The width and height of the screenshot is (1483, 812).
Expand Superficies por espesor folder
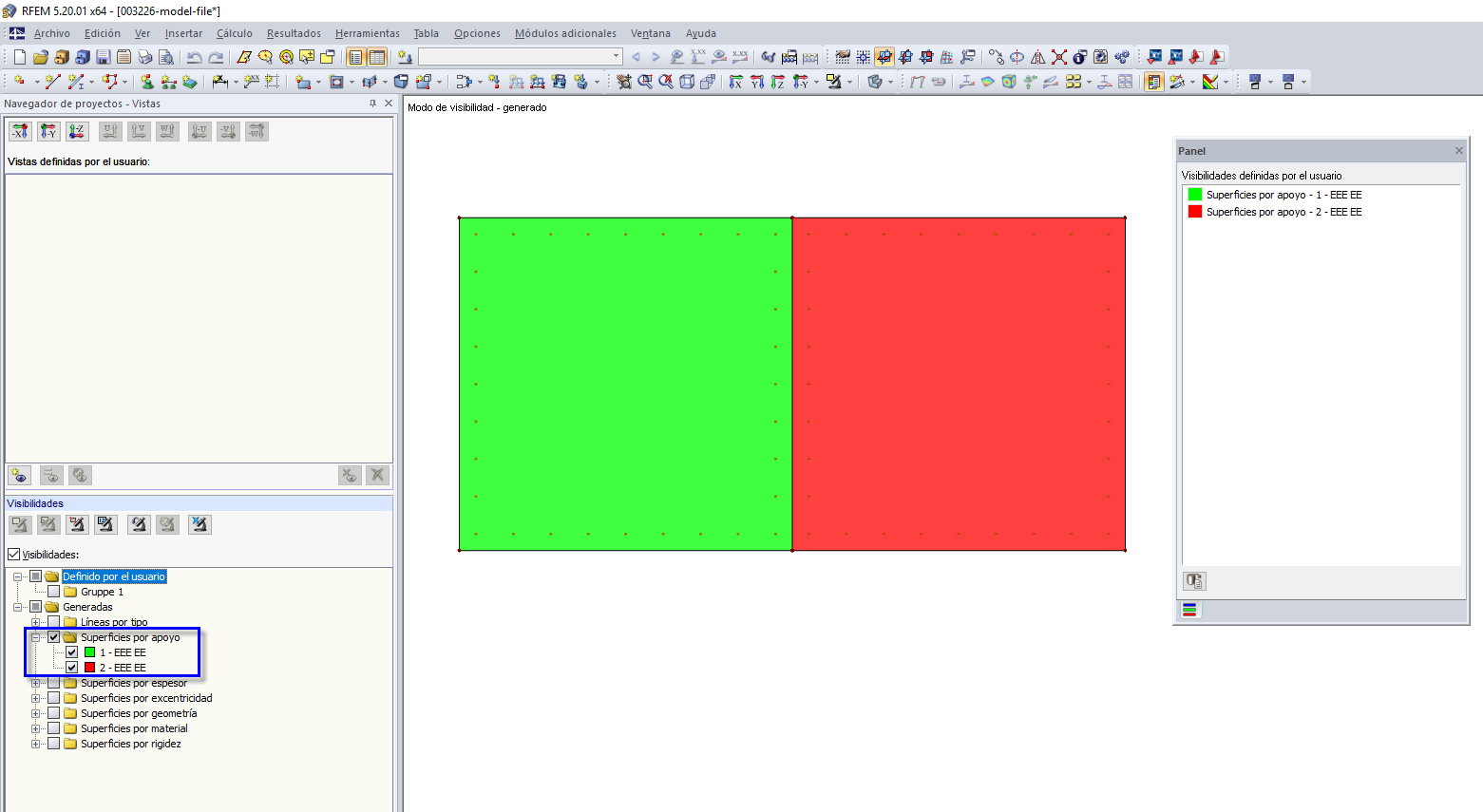coord(35,683)
